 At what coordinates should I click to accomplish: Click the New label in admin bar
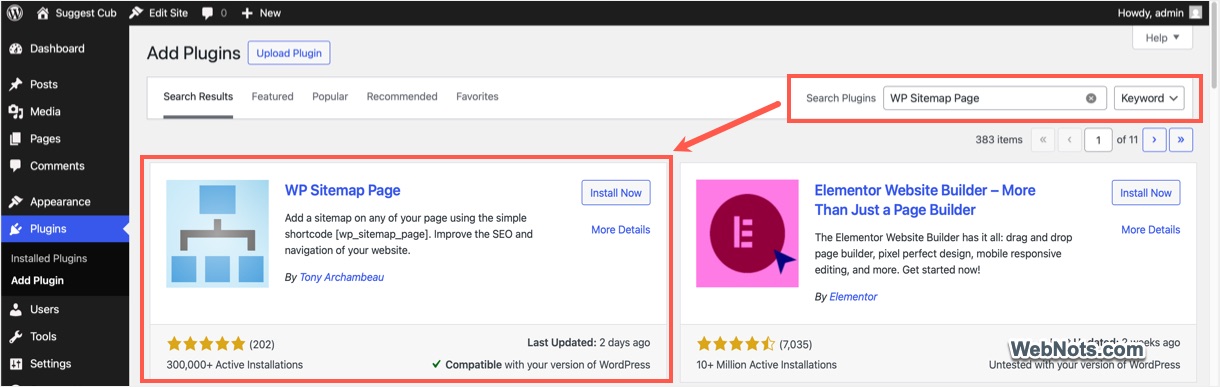click(270, 13)
